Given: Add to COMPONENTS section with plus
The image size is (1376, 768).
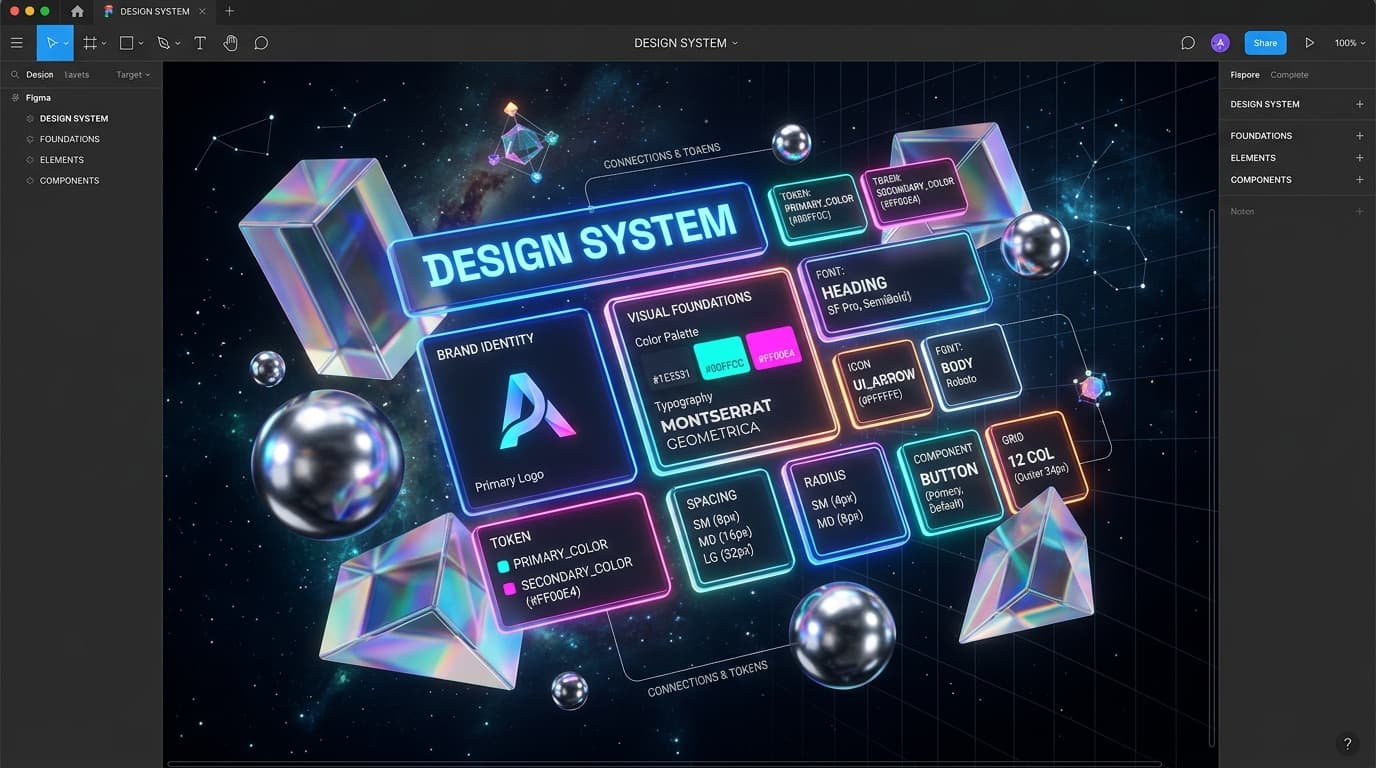Looking at the screenshot, I should tap(1359, 180).
